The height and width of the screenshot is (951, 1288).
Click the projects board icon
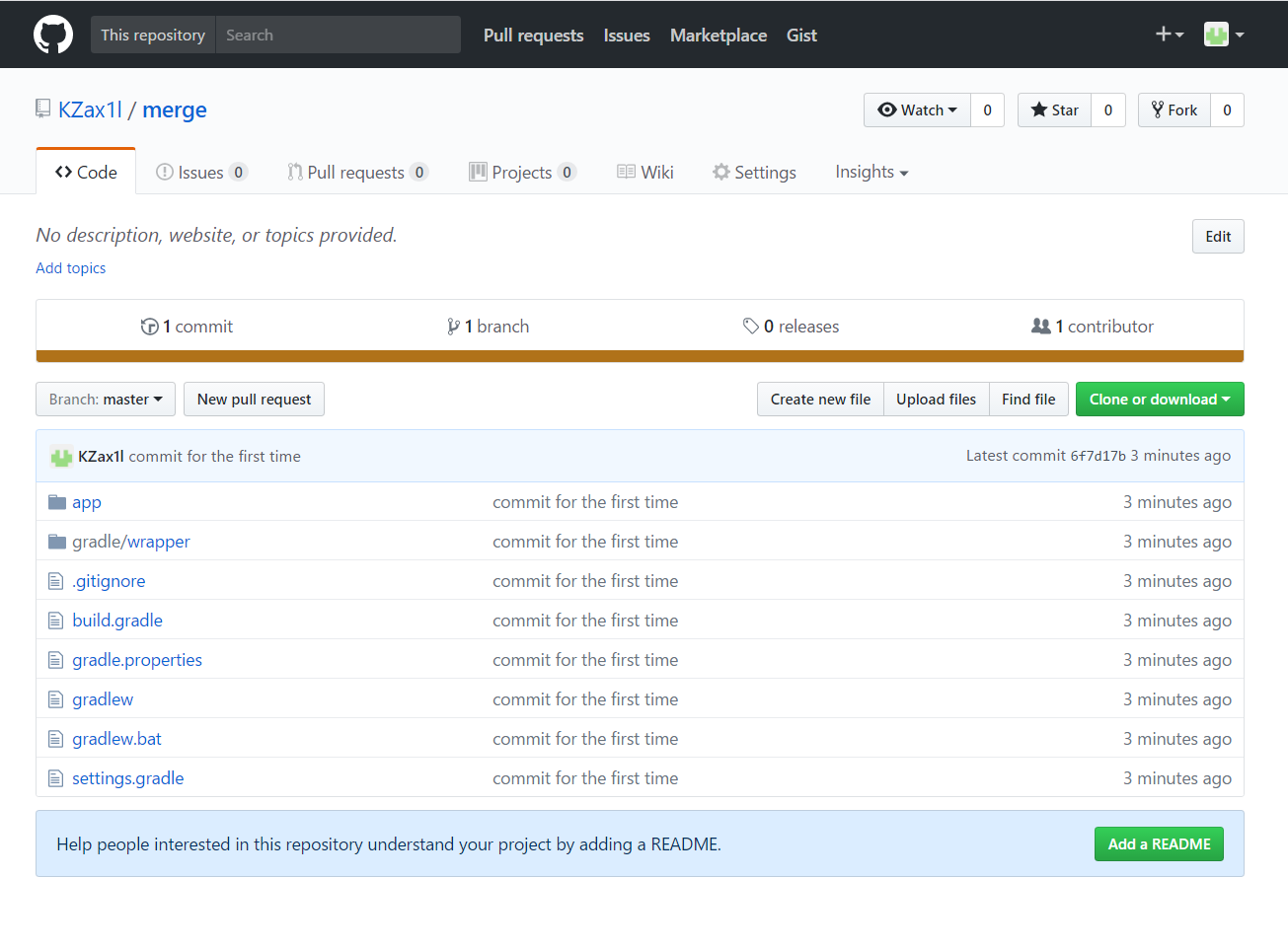(478, 172)
